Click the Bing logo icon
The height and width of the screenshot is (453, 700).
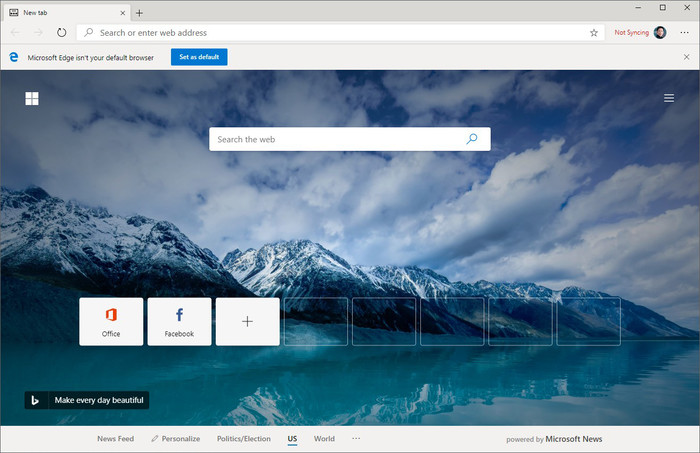(x=35, y=400)
